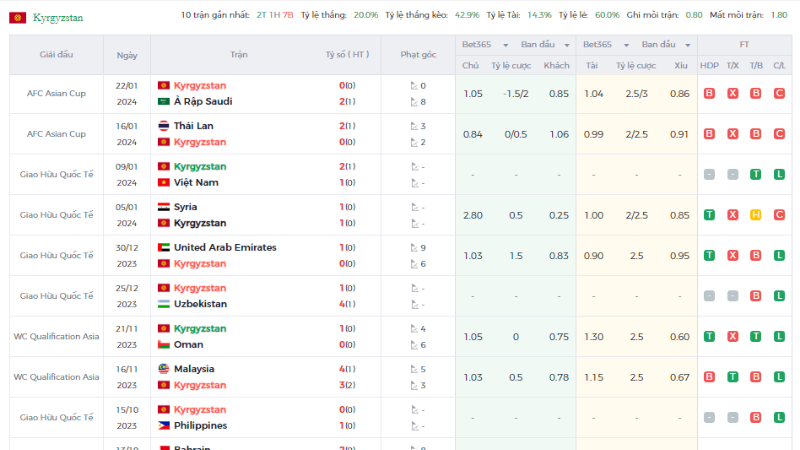
Task: Click the 2T 1H 7B recent record
Action: tap(274, 15)
